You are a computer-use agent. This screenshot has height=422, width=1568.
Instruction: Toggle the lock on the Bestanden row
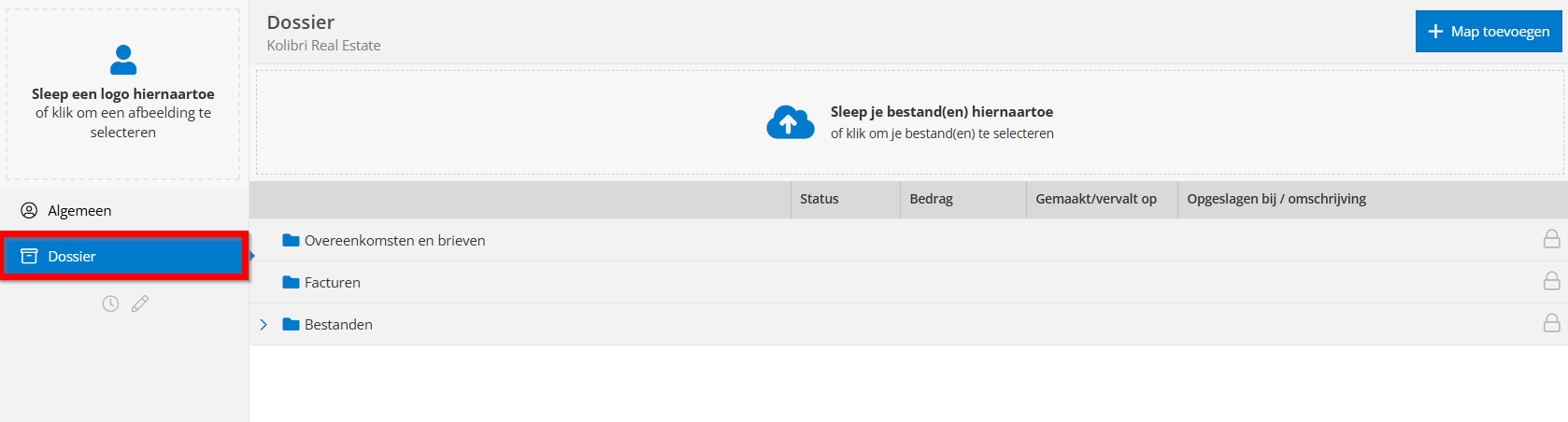click(1551, 324)
